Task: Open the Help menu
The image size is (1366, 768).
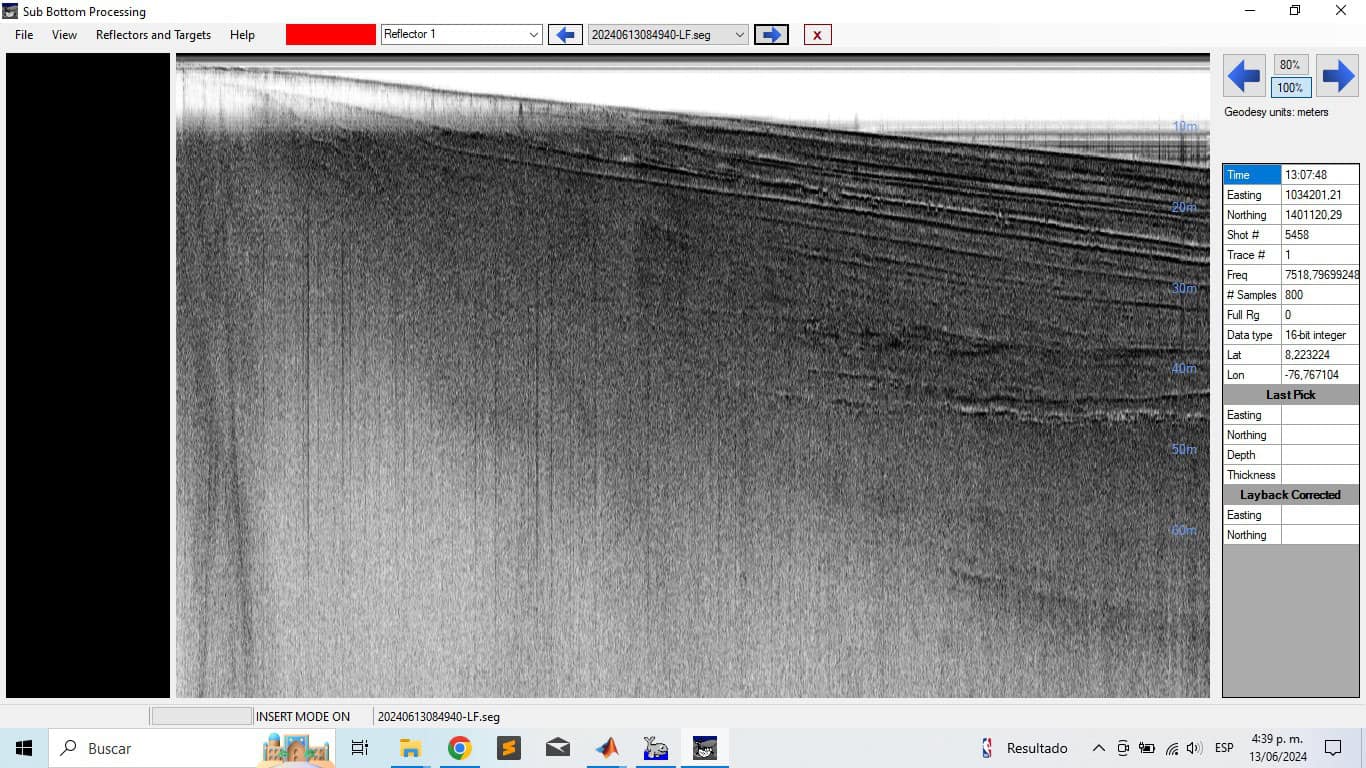Action: [242, 35]
